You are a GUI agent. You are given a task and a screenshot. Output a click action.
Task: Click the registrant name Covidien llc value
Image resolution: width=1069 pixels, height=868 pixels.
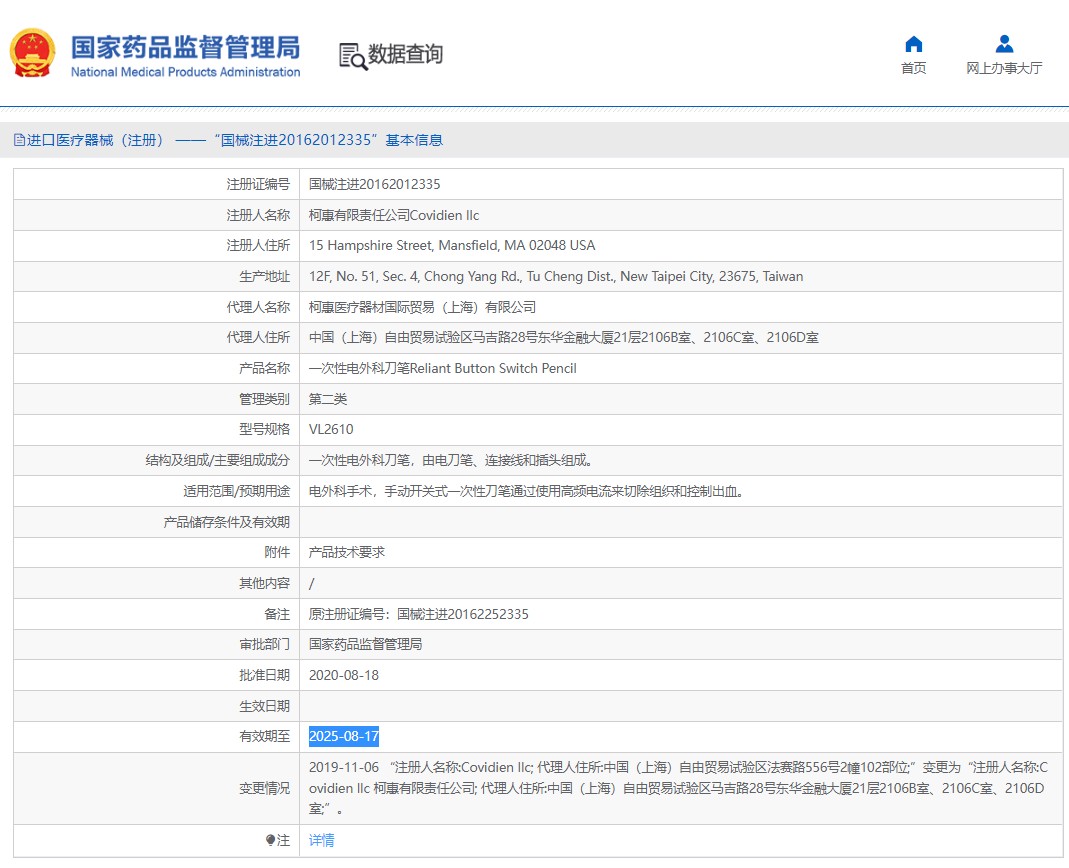(x=394, y=215)
